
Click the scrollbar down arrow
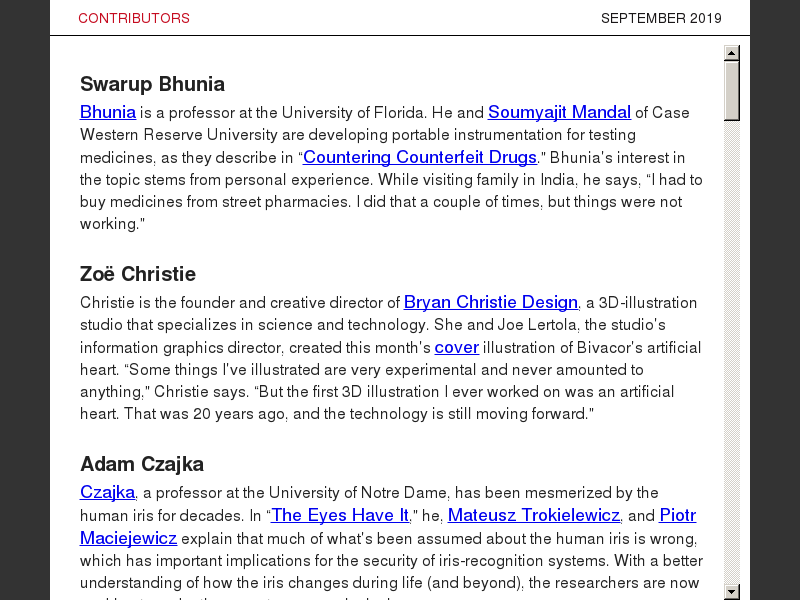click(x=732, y=592)
